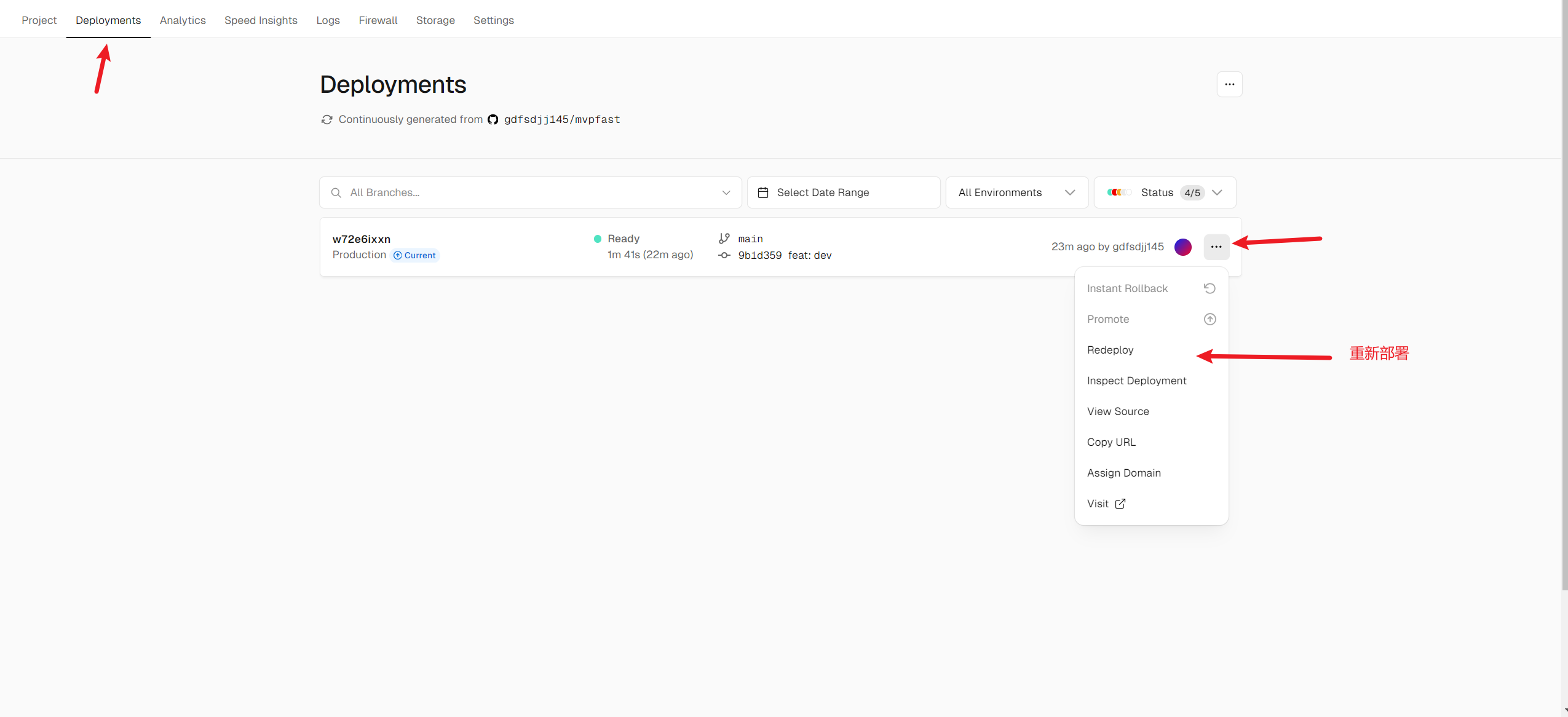This screenshot has width=1568, height=717.
Task: Click the Instant Rollback arrow icon
Action: pos(1210,288)
